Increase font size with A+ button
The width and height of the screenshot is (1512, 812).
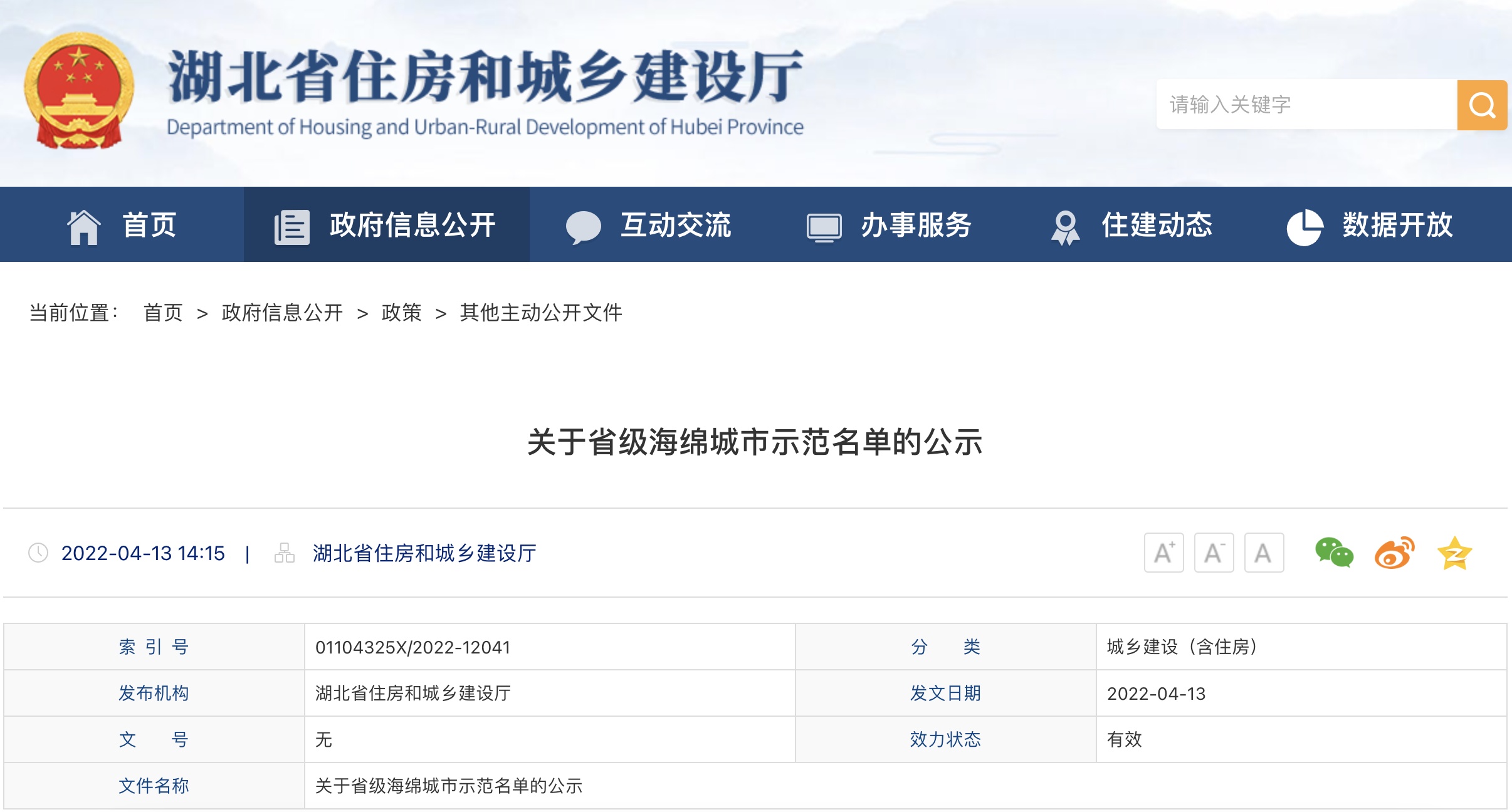click(1163, 553)
